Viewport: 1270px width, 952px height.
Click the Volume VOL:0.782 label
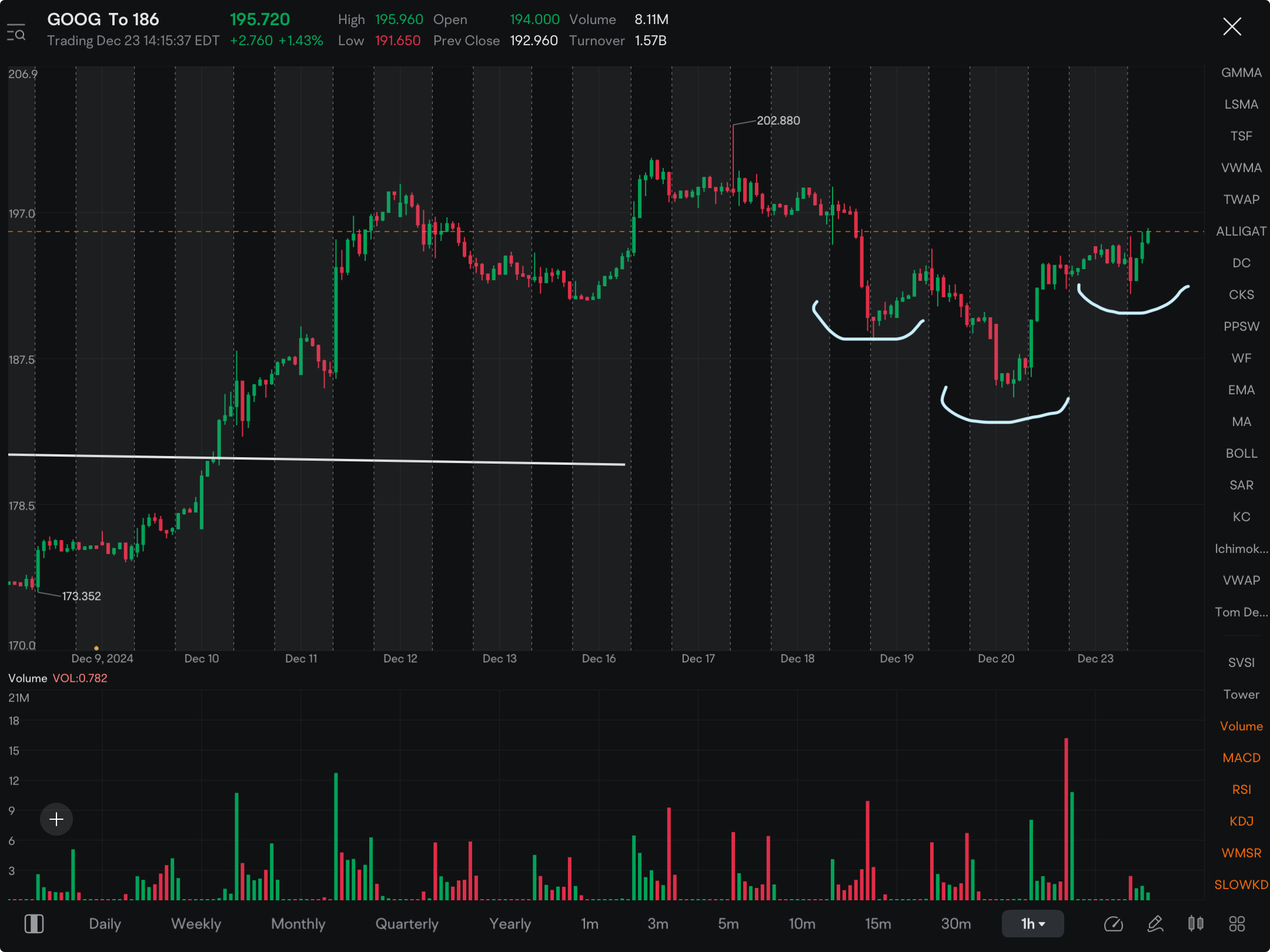[x=58, y=678]
